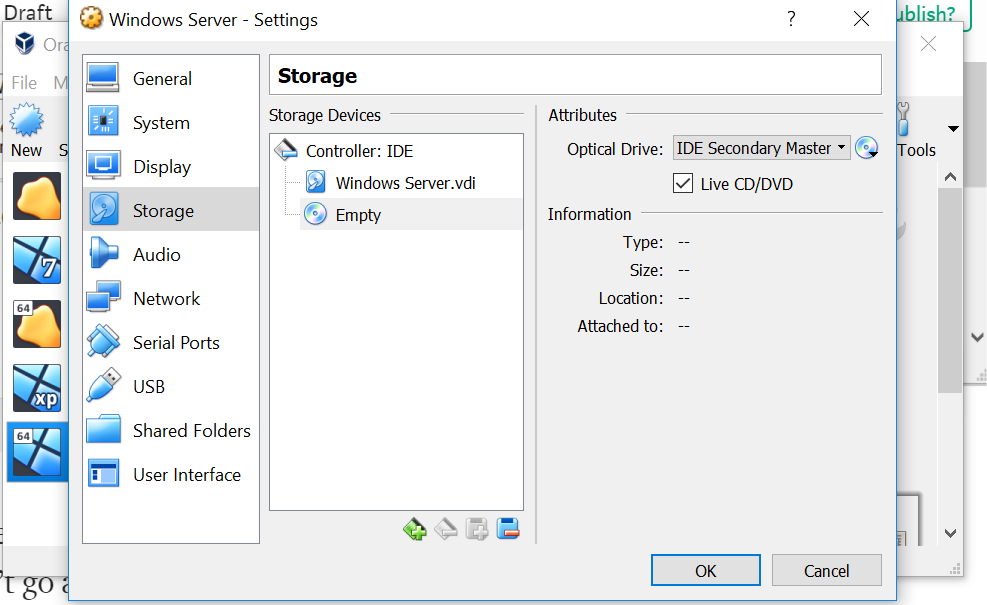The image size is (987, 605).
Task: Open the Network settings category
Action: pos(171,298)
